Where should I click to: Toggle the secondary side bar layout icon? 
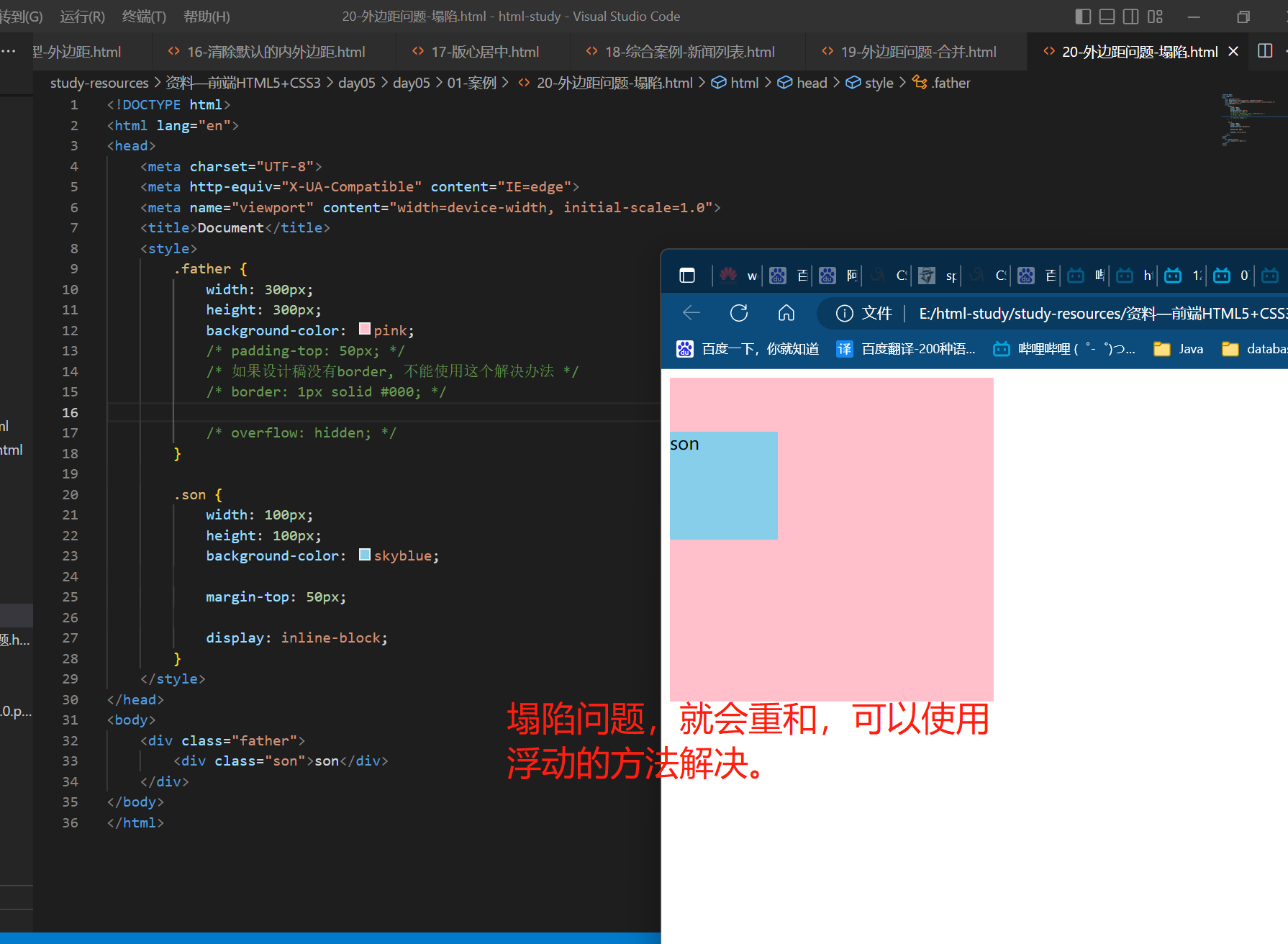[x=1131, y=17]
